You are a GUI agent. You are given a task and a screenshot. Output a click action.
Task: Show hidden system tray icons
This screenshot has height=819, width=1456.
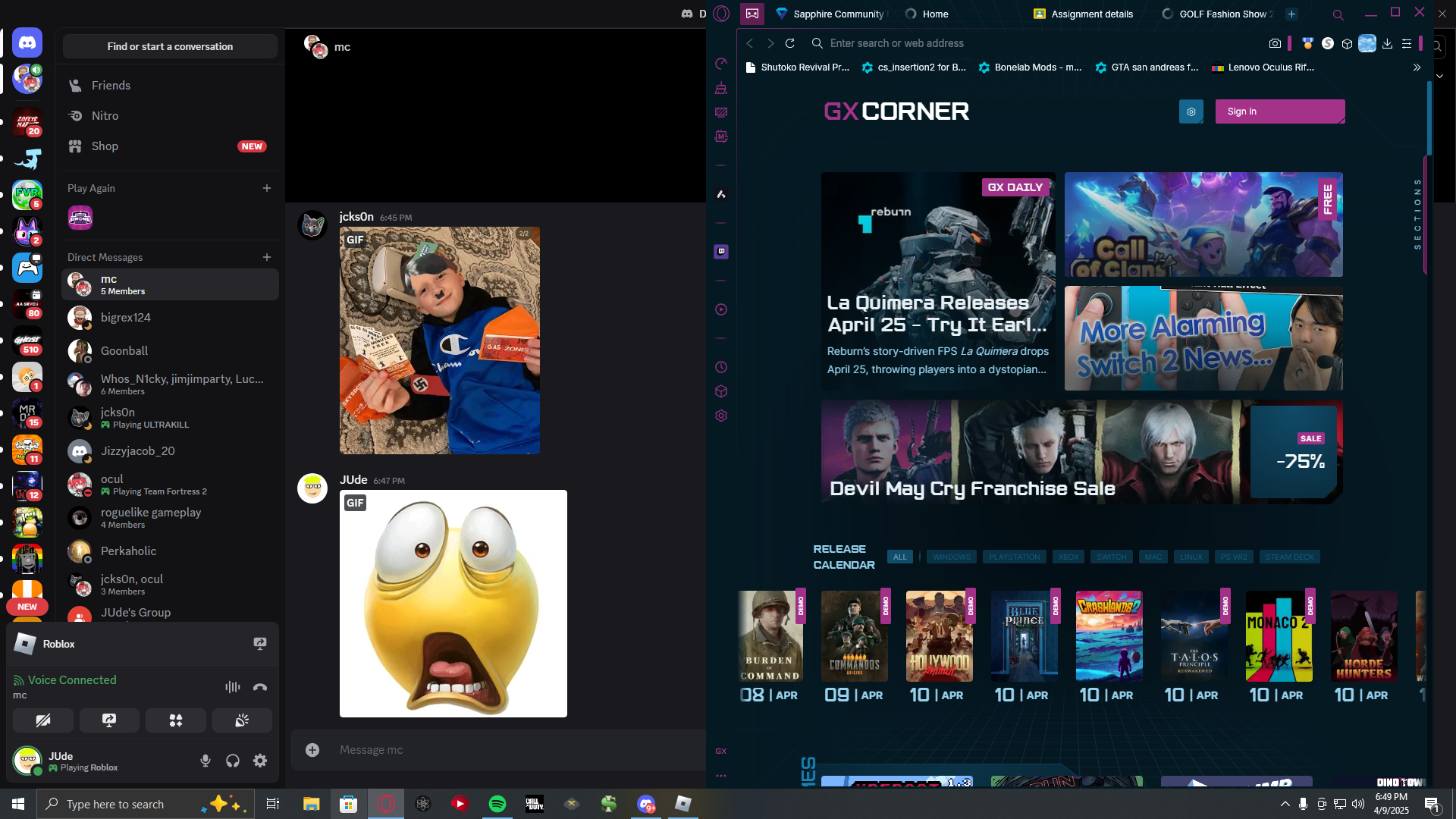coord(1285,804)
